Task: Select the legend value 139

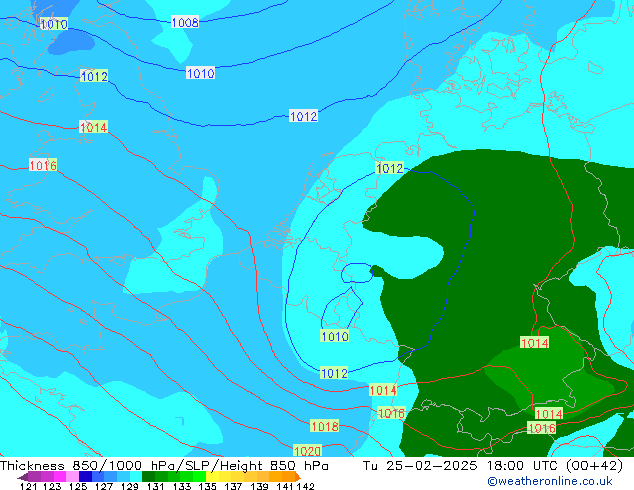Action: pyautogui.click(x=259, y=486)
